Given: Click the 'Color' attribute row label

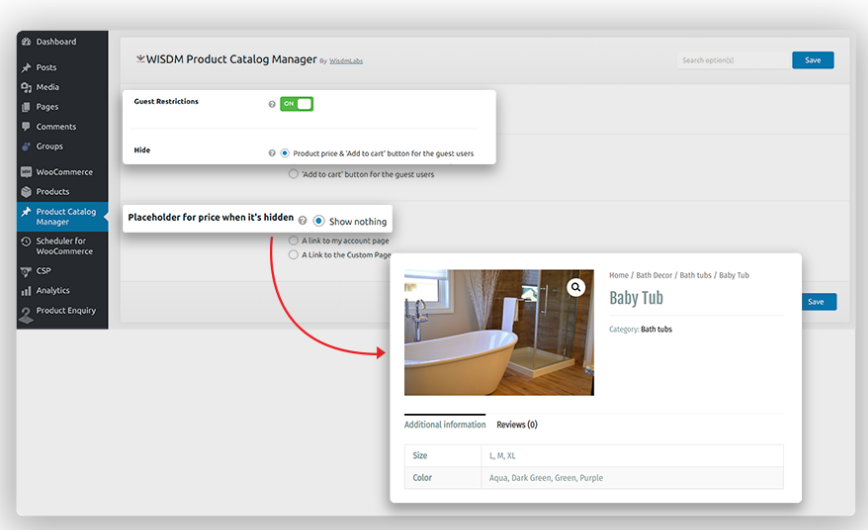Looking at the screenshot, I should tap(422, 477).
